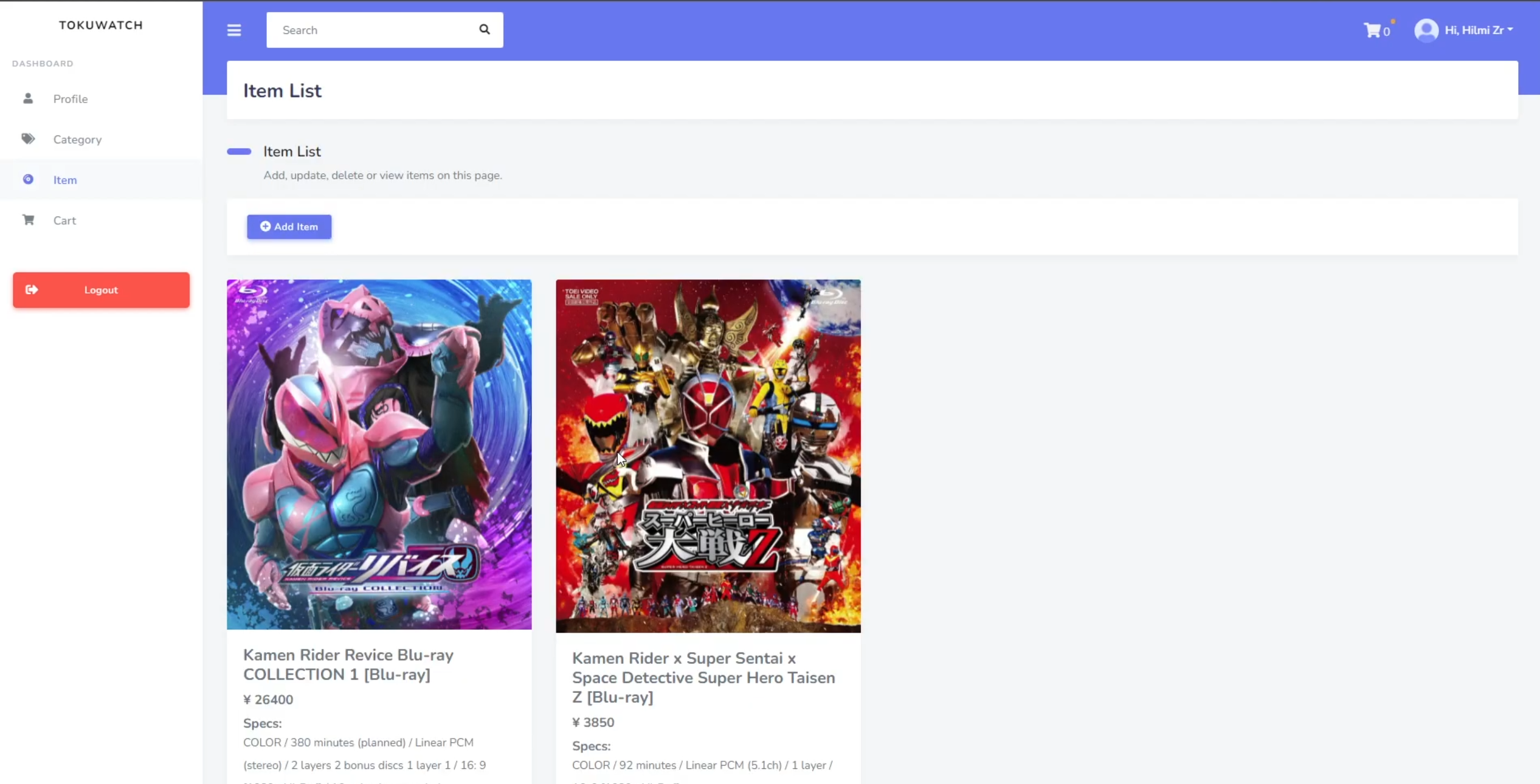Click the Item List page heading
The width and height of the screenshot is (1540, 784).
(x=282, y=91)
